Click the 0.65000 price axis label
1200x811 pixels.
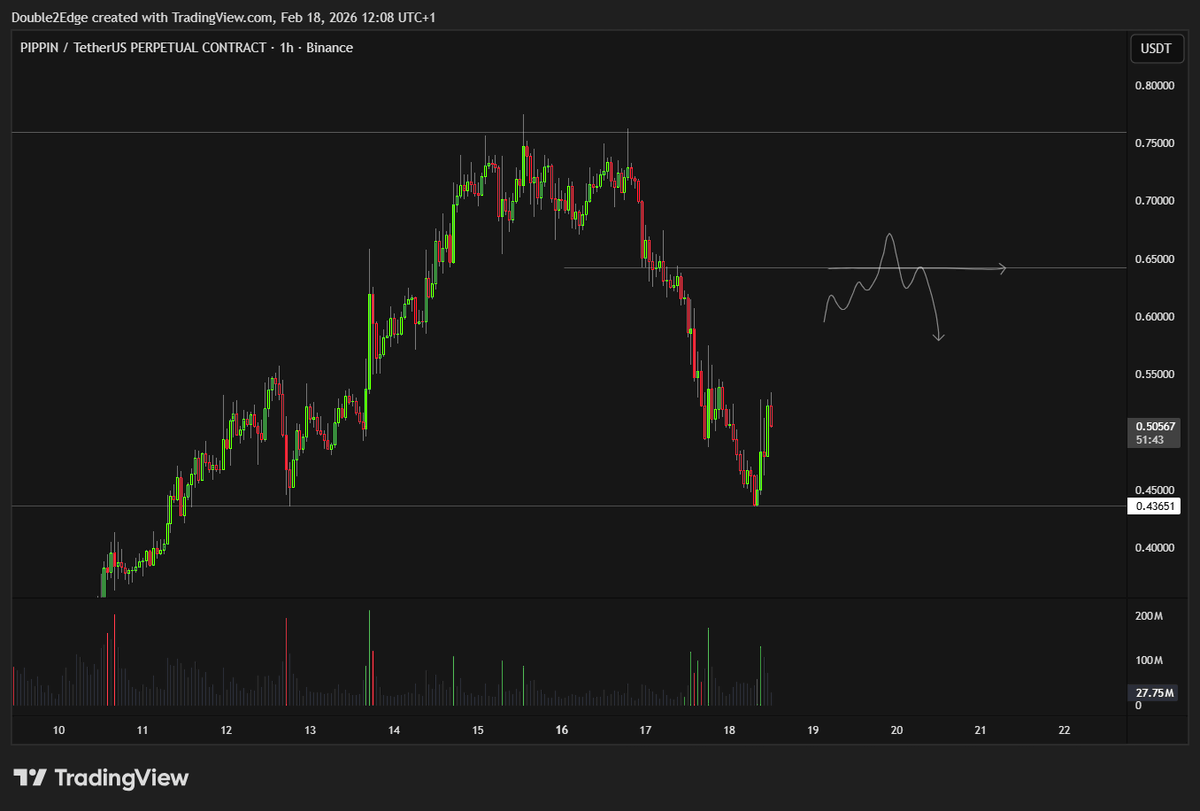(1155, 259)
